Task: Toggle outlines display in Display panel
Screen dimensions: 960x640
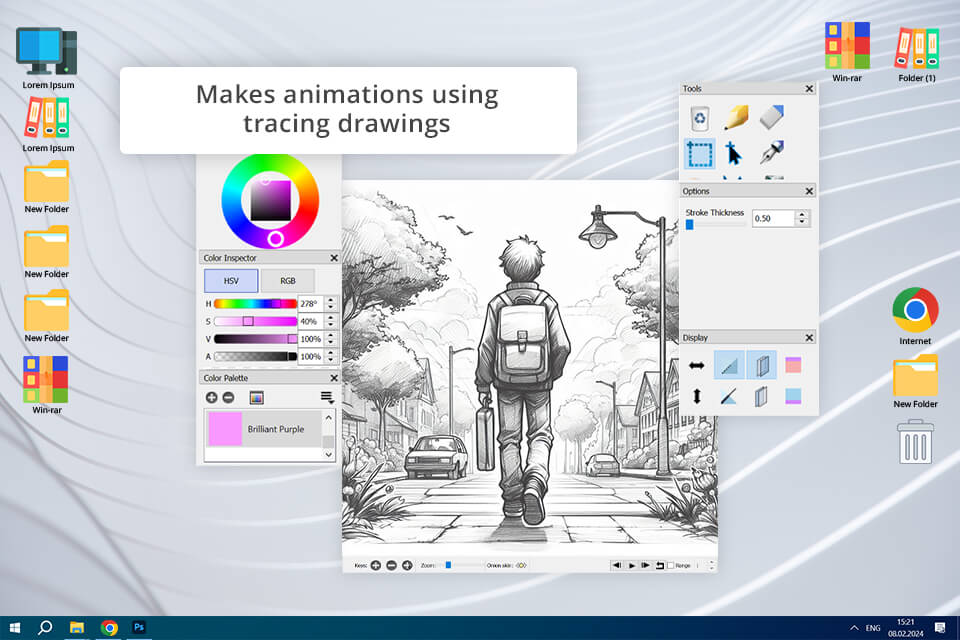Action: 729,397
